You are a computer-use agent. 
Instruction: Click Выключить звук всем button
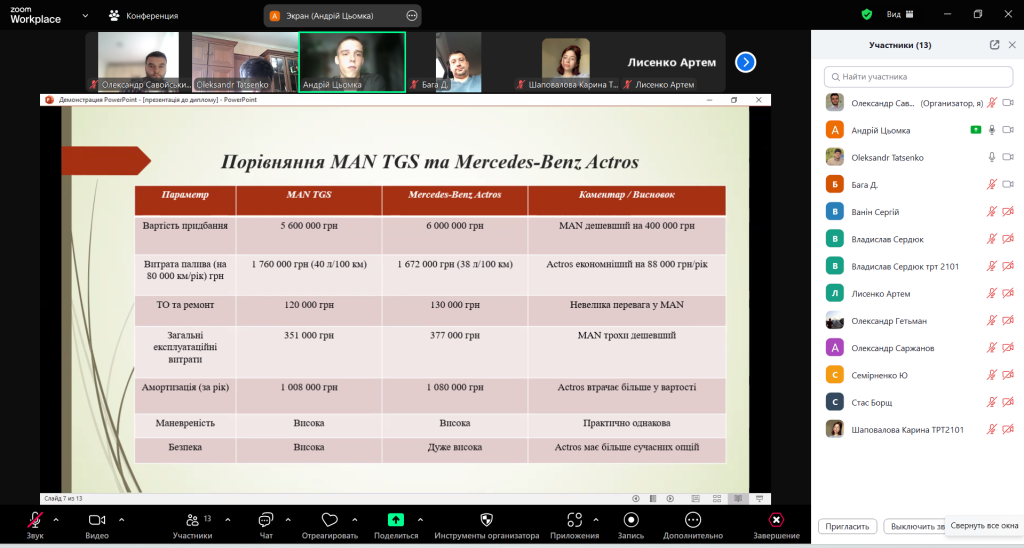click(914, 526)
